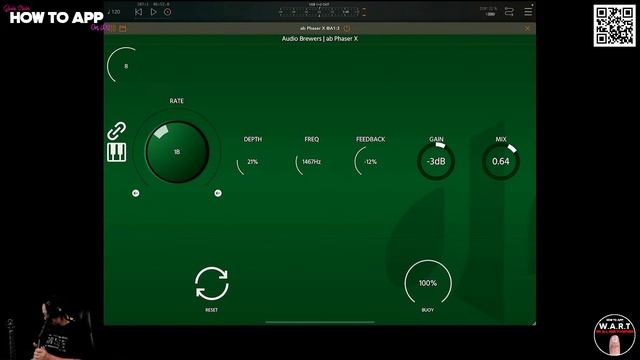Screen dimensions: 640x360
Task: Click the ab Phaser X window title
Action: (320, 29)
